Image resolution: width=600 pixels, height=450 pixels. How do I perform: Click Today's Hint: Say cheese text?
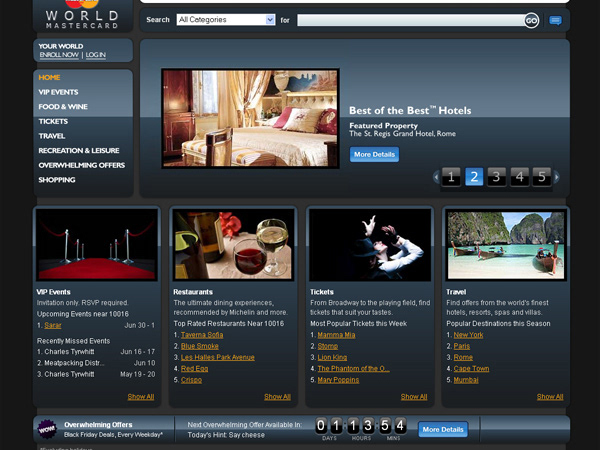pos(226,435)
